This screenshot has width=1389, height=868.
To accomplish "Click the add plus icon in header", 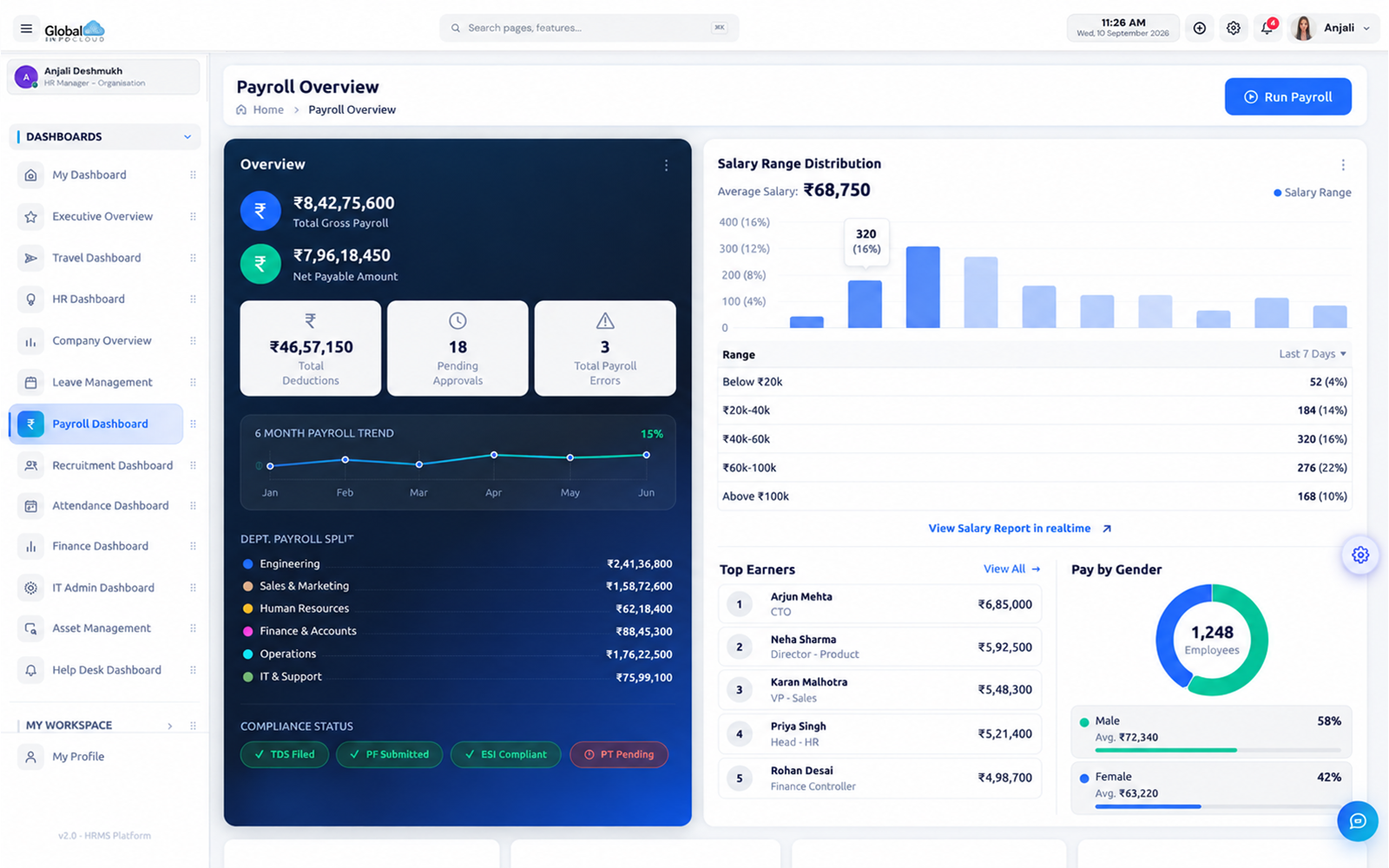I will point(1199,29).
